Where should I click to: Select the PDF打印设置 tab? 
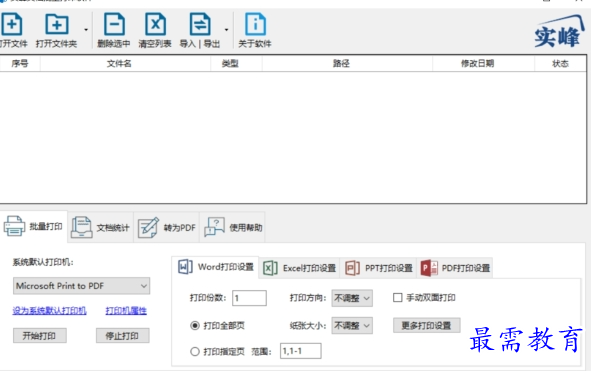[x=455, y=268]
